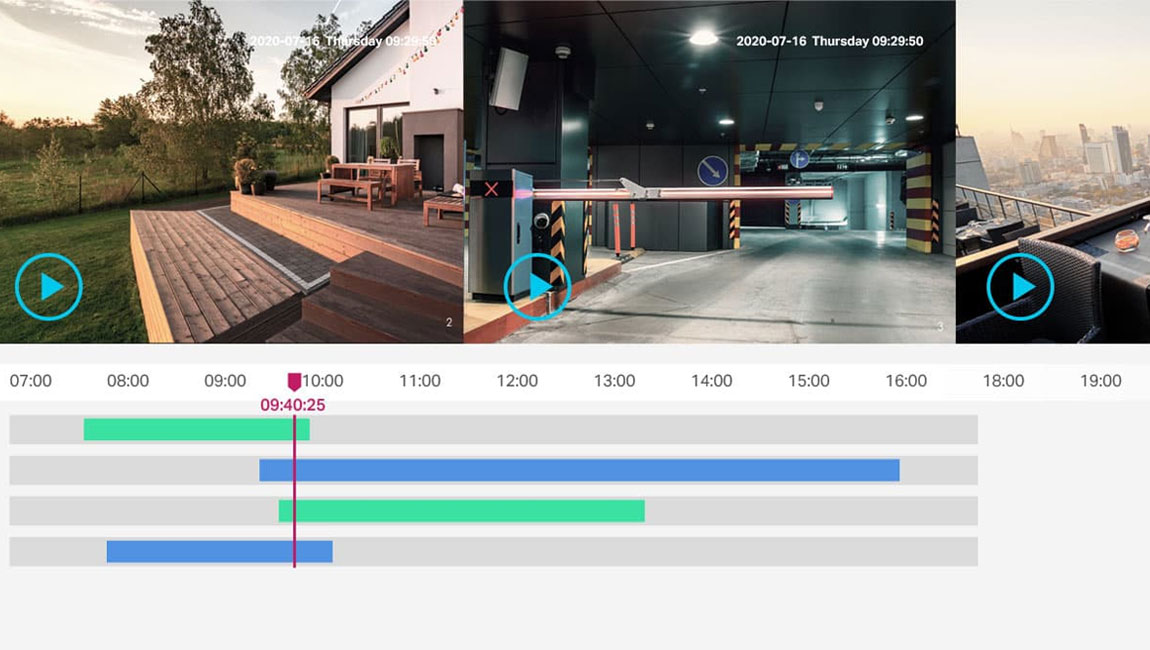
Task: Click the garage camera timestamp overlay
Action: tap(829, 42)
